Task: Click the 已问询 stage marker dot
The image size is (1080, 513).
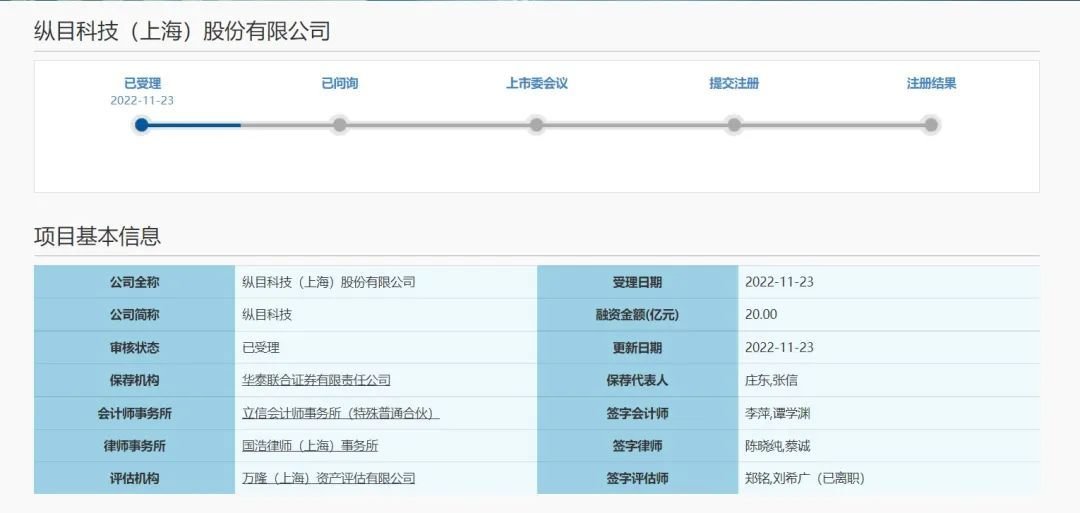Action: pos(340,125)
